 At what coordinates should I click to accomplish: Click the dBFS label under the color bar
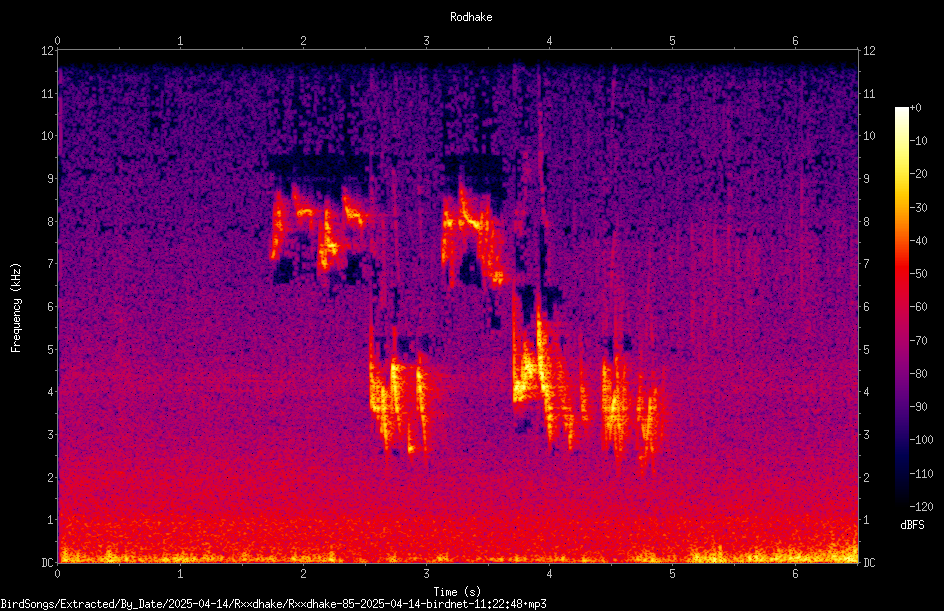point(912,525)
